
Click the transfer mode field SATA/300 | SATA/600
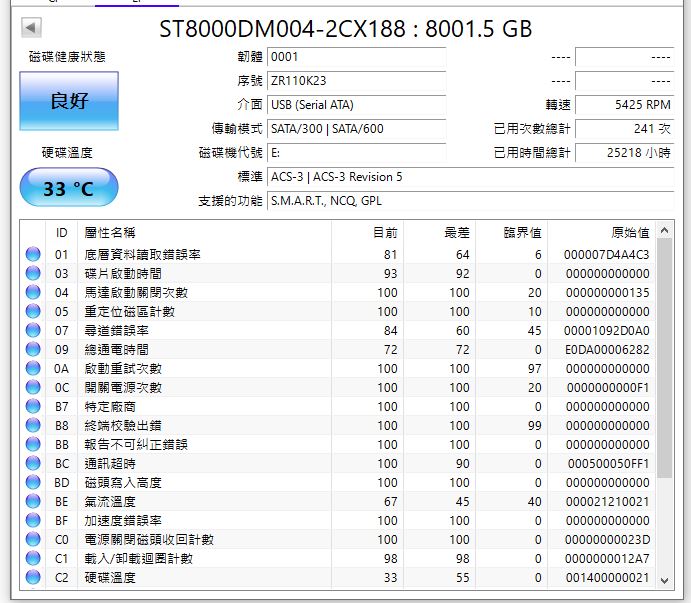[357, 129]
